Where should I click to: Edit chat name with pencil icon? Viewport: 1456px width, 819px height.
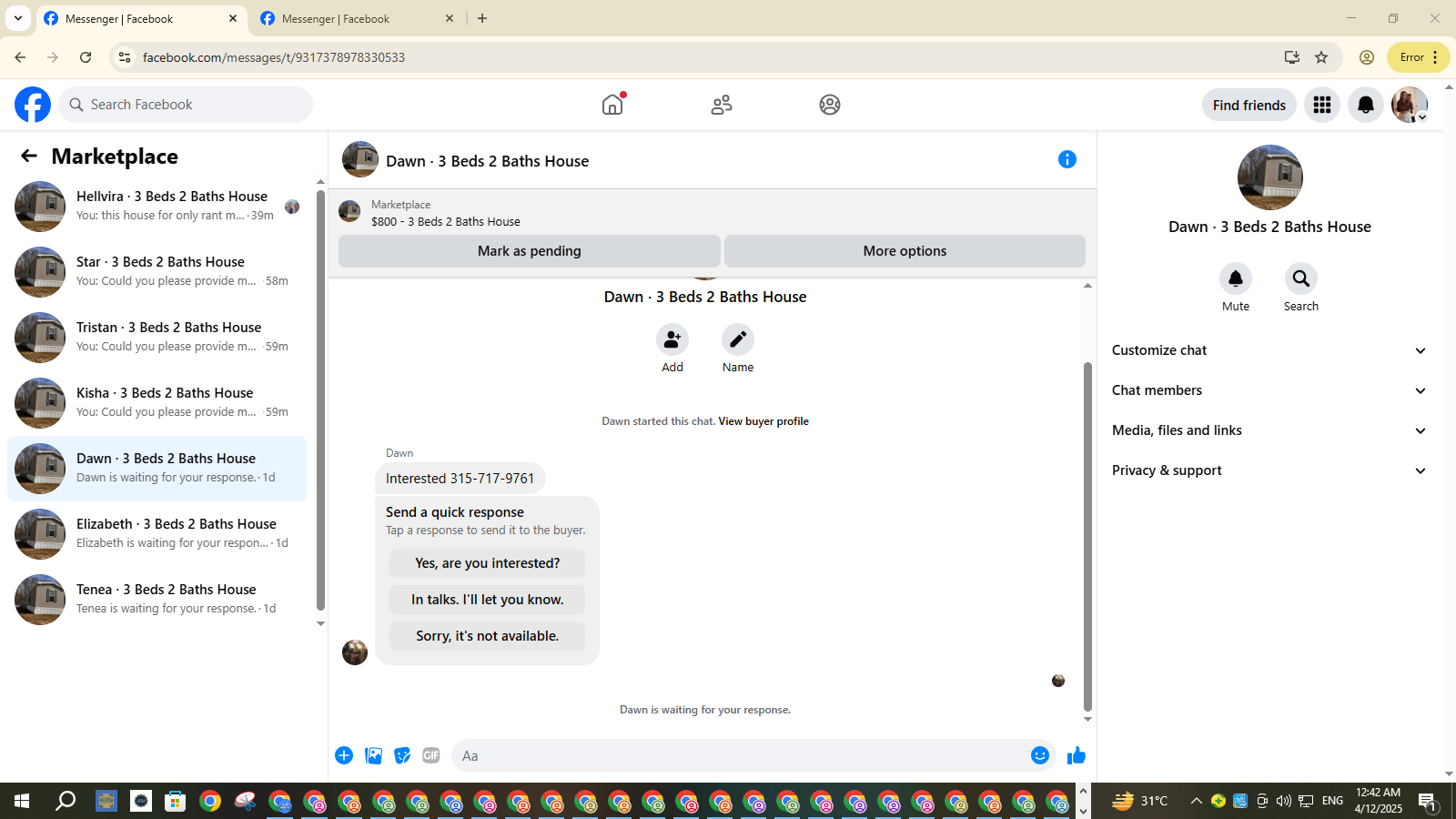(738, 339)
